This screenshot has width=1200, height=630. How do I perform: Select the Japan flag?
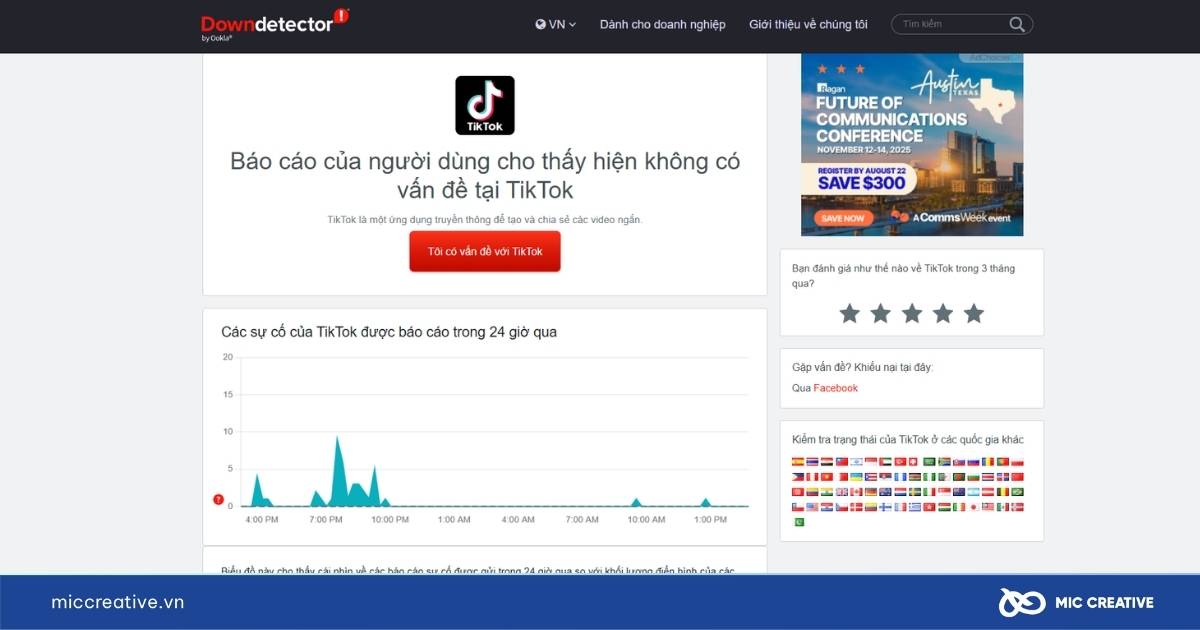[x=973, y=507]
